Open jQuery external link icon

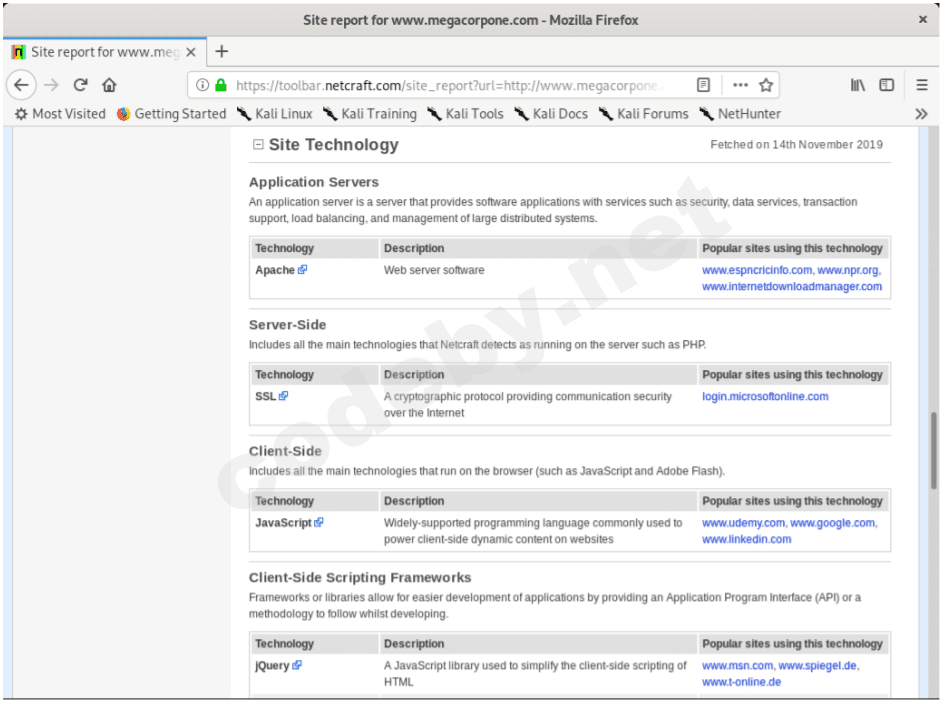pos(297,665)
